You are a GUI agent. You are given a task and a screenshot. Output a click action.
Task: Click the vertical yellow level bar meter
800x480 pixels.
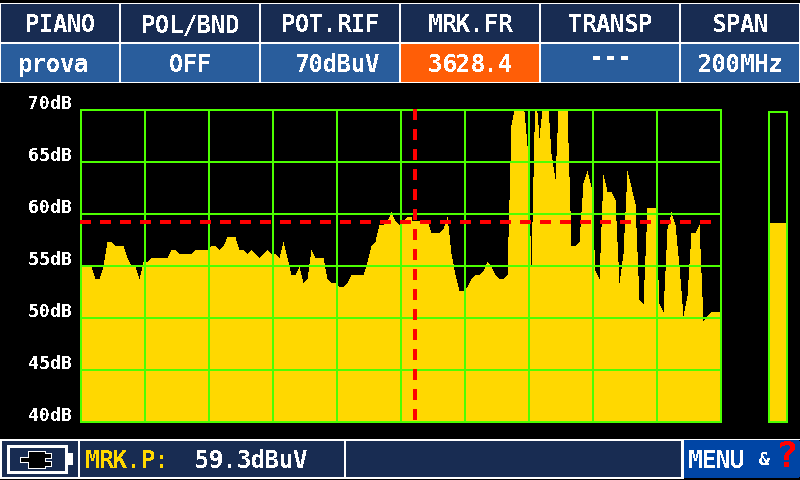(778, 267)
